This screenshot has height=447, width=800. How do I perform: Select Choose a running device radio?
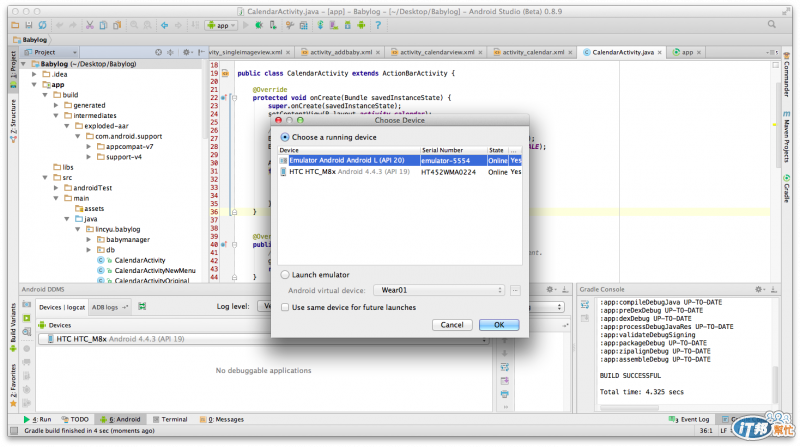[x=285, y=137]
